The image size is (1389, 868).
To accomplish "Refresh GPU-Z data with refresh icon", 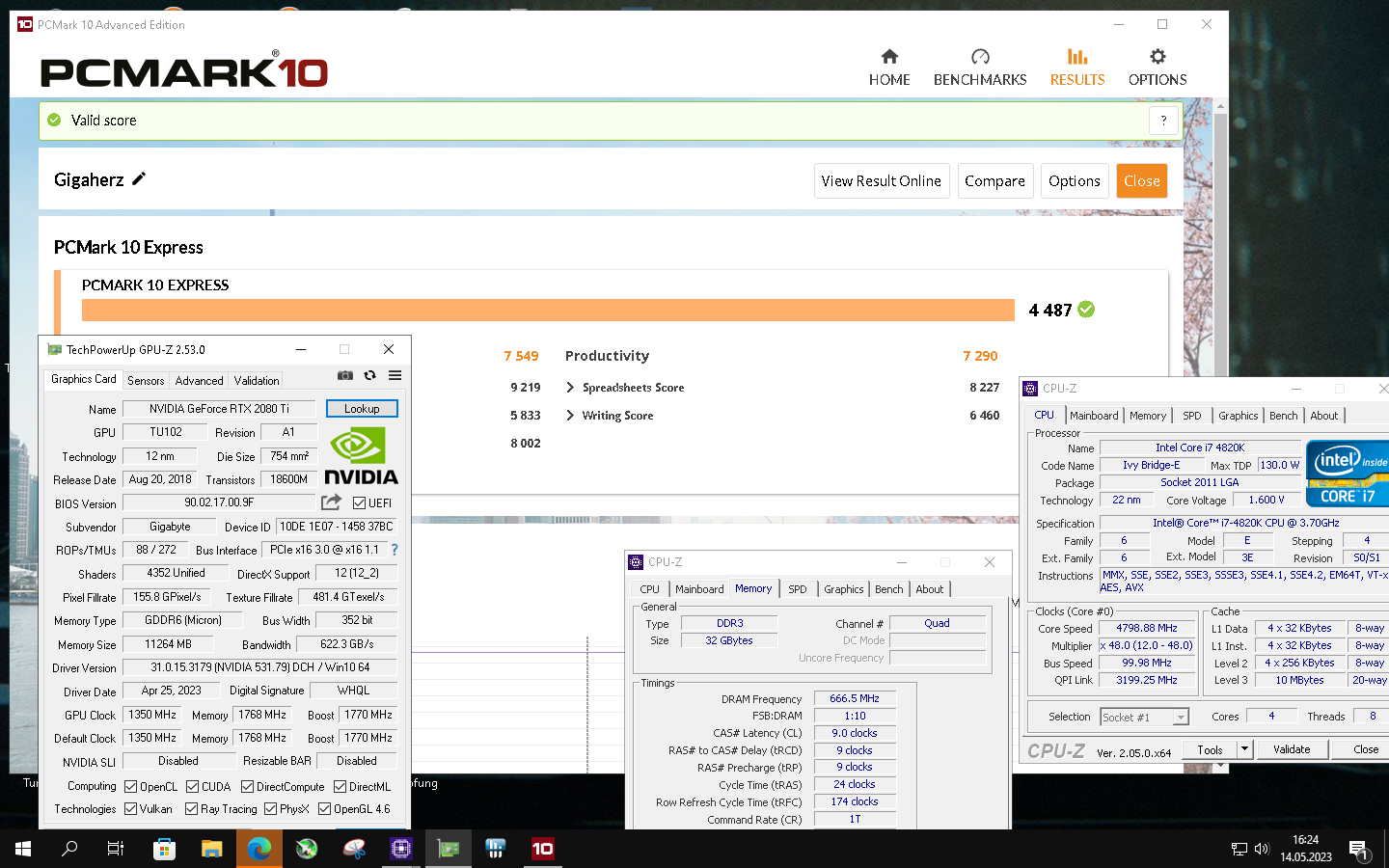I will [369, 375].
